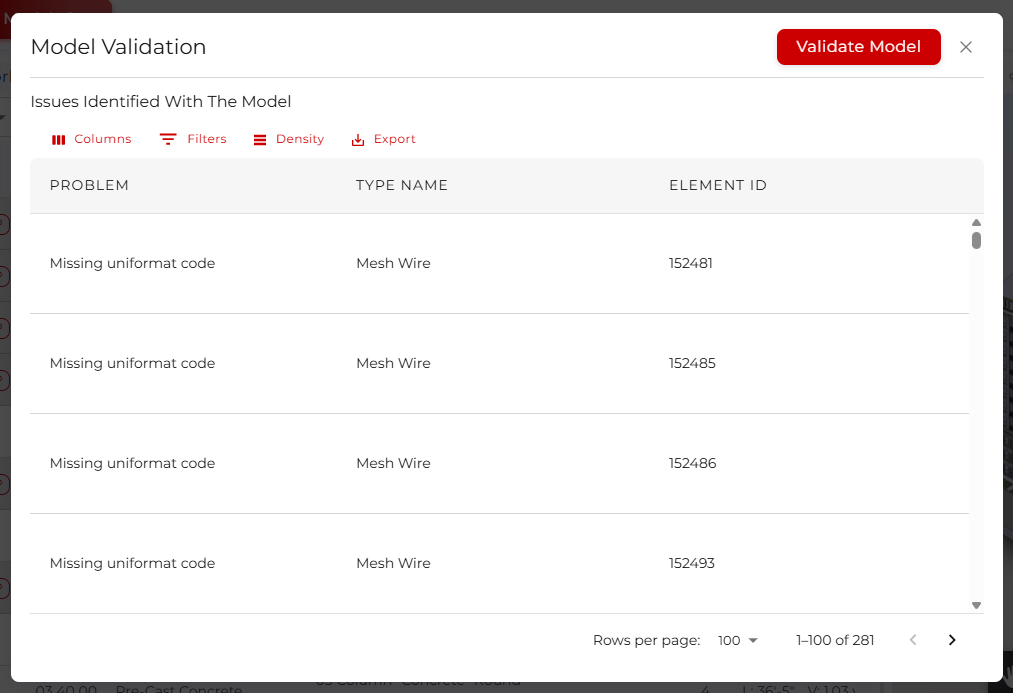The image size is (1013, 693).
Task: Select element ID 152481
Action: [x=691, y=263]
